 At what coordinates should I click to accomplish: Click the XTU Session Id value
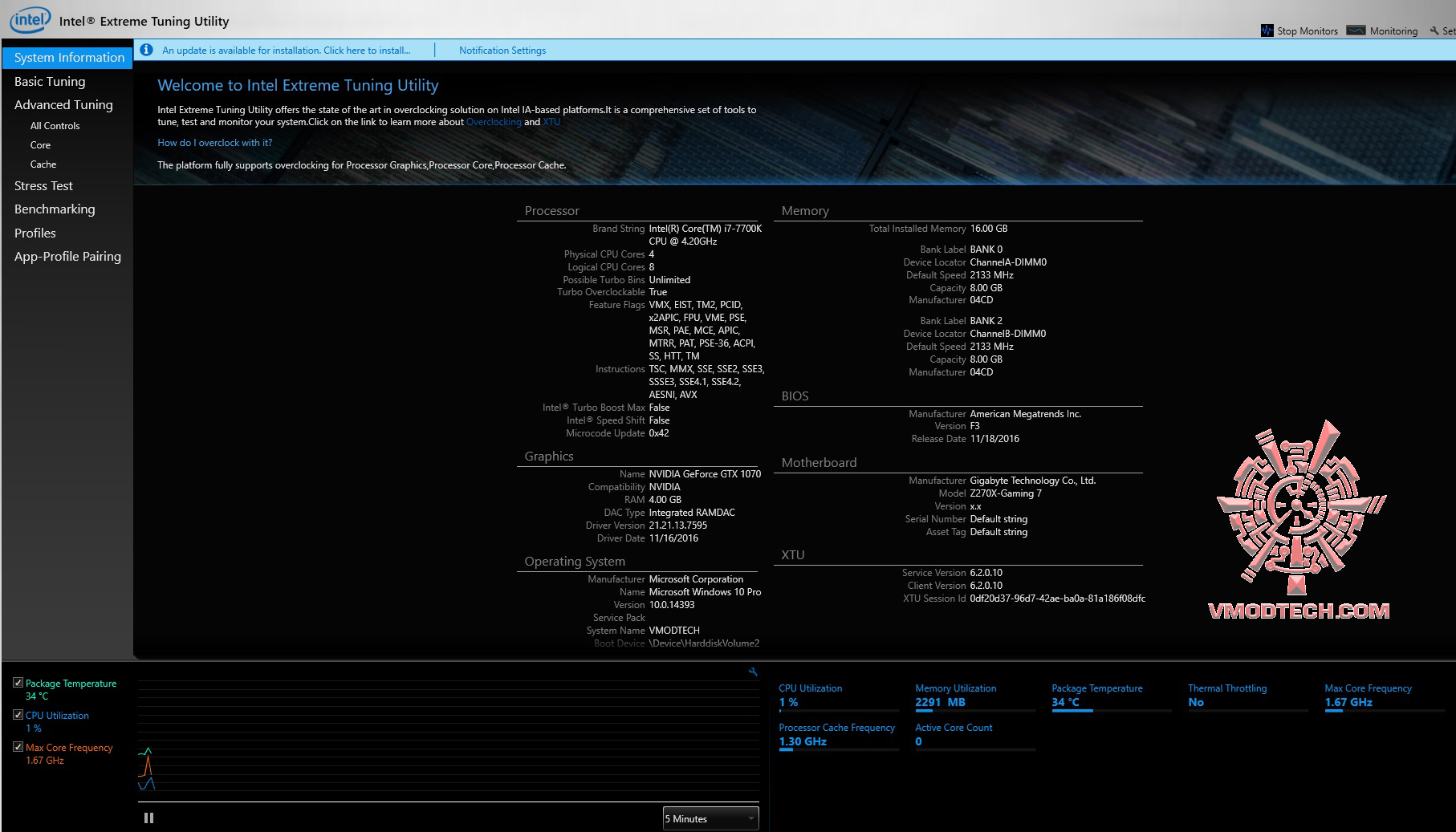(1057, 599)
